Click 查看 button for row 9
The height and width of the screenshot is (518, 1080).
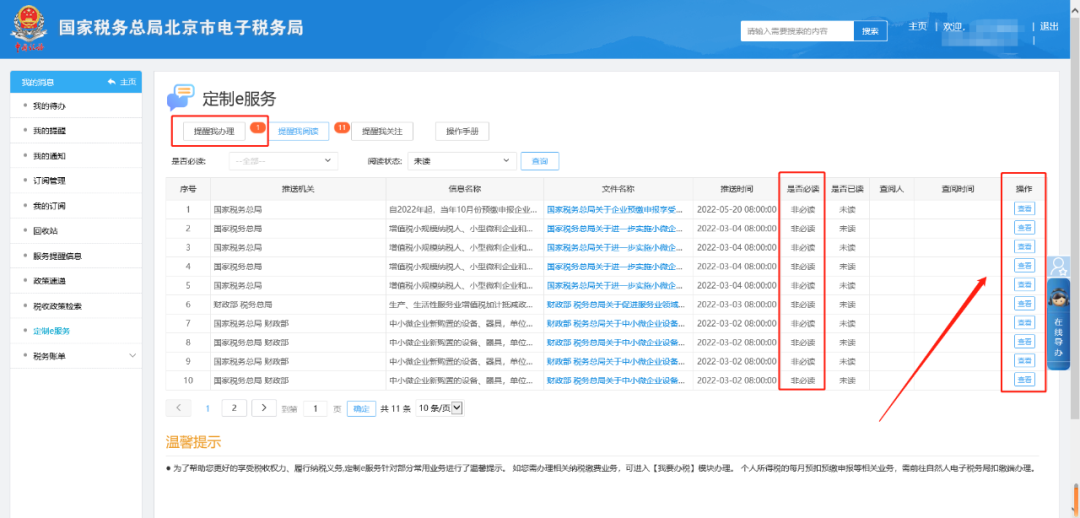click(x=1024, y=360)
